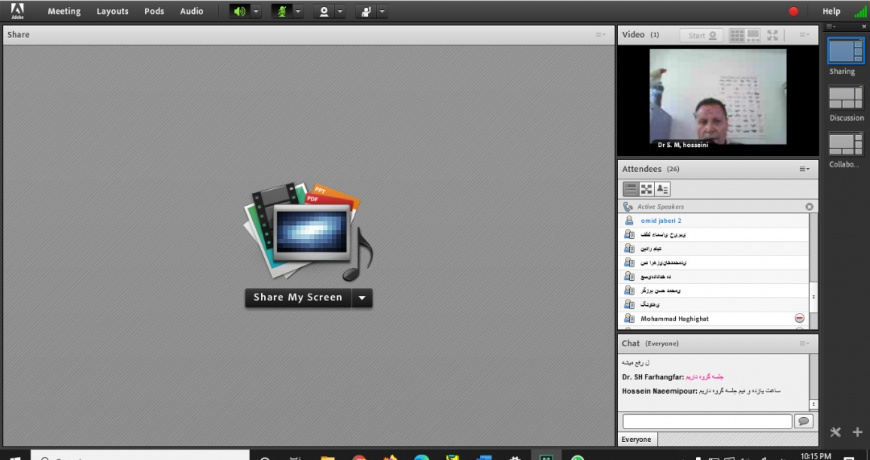The image size is (870, 460).
Task: Open the Meeting menu
Action: [64, 11]
